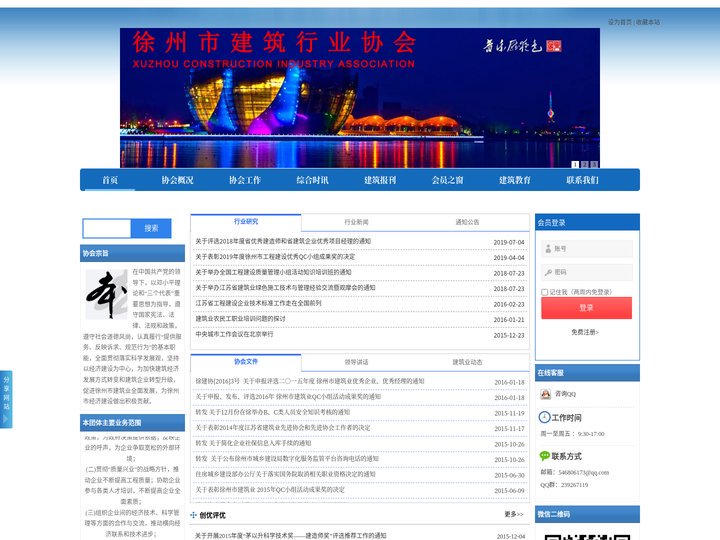720x540 pixels.
Task: Switch to the 领导讲话 tab
Action: pyautogui.click(x=356, y=362)
